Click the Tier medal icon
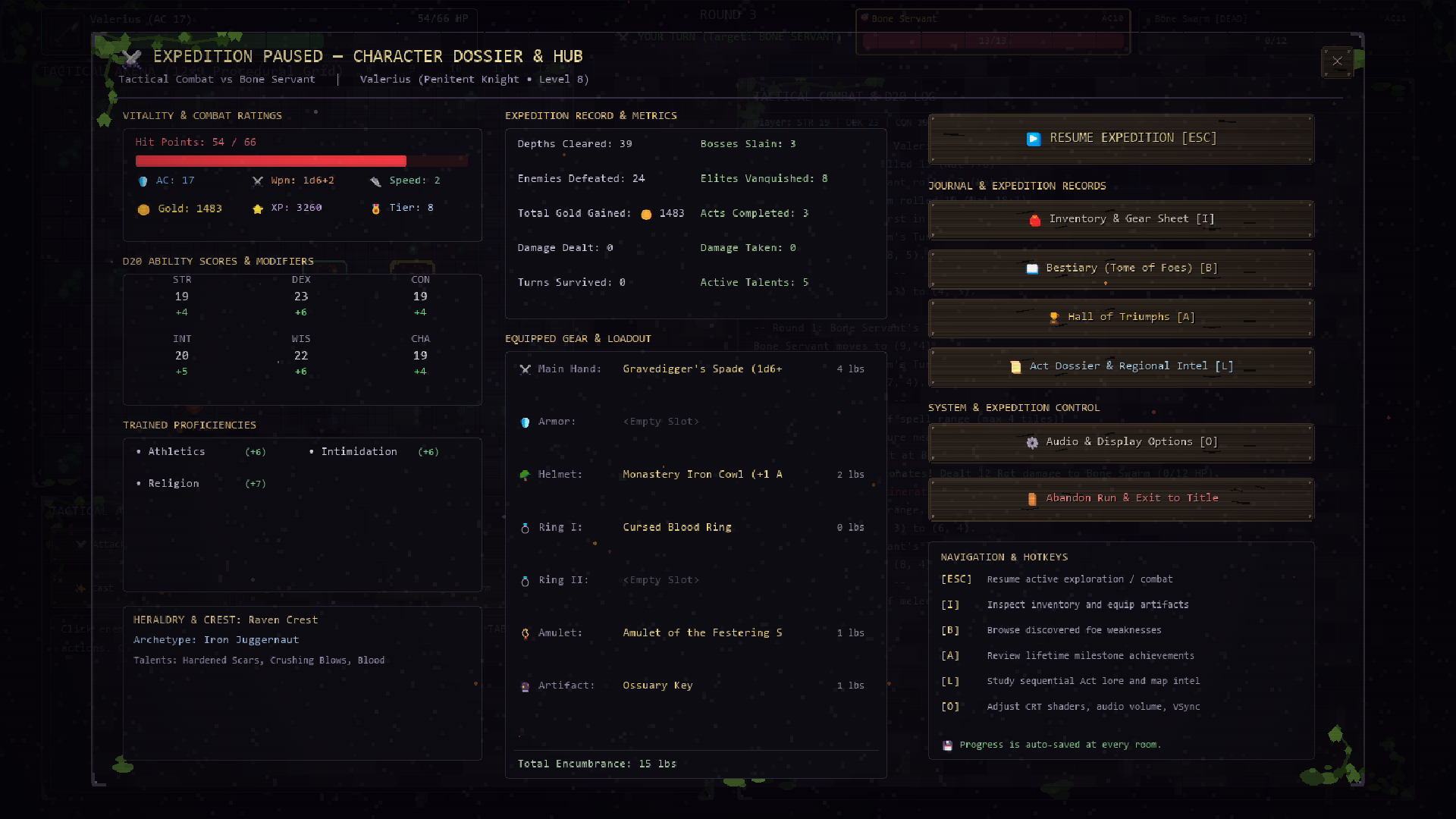 pyautogui.click(x=375, y=209)
